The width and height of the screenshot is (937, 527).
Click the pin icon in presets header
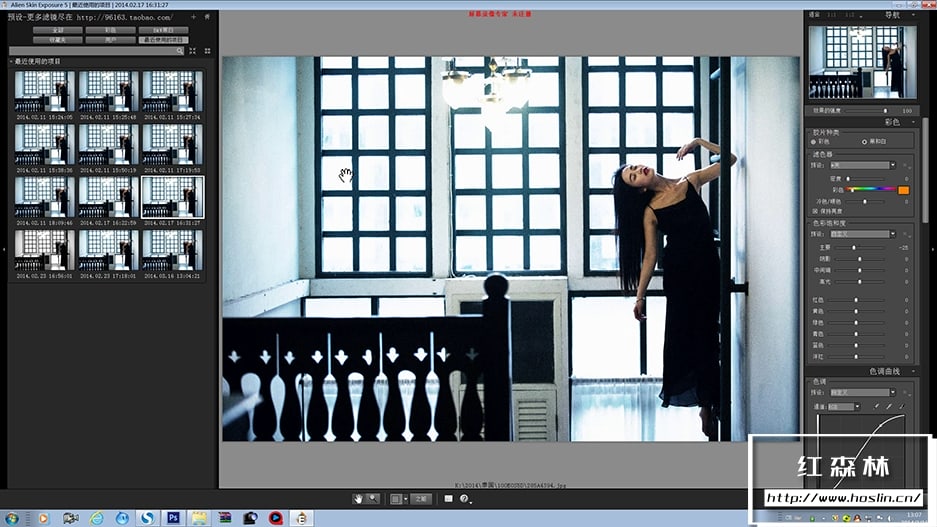click(x=207, y=17)
